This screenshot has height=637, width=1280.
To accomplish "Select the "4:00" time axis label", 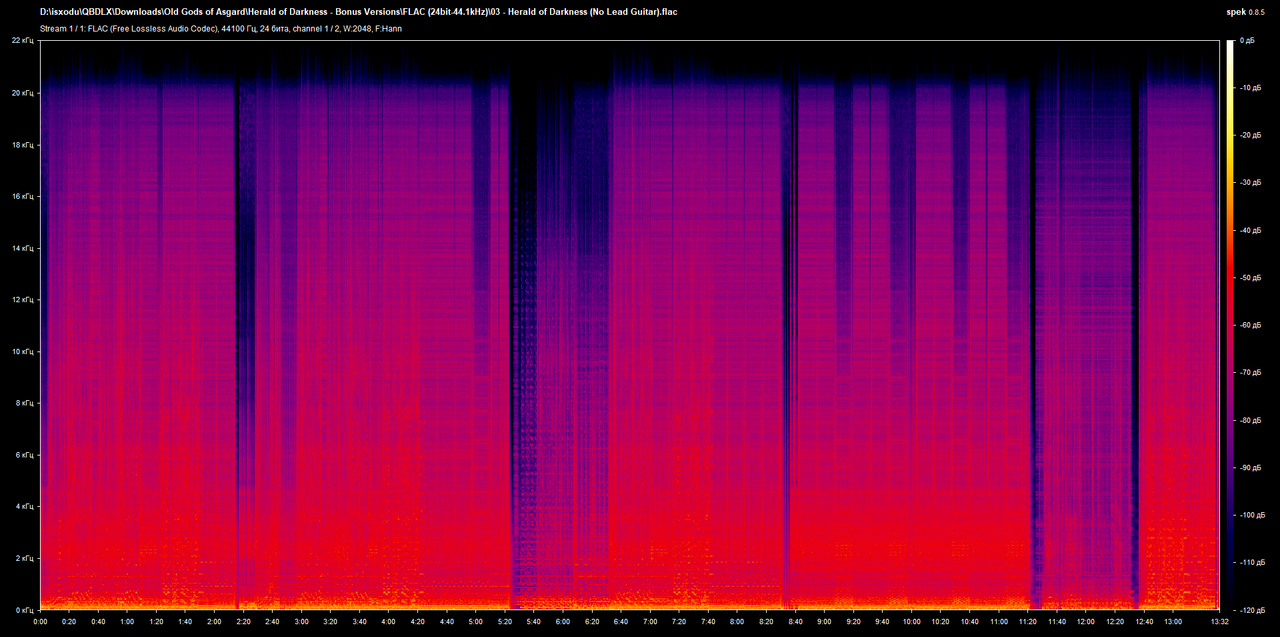I will [388, 621].
